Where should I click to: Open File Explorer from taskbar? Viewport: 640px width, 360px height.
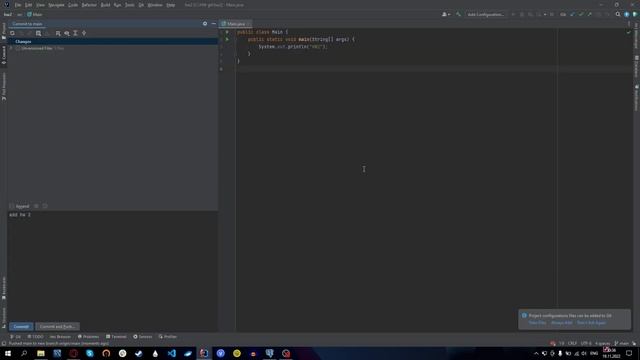click(41, 353)
